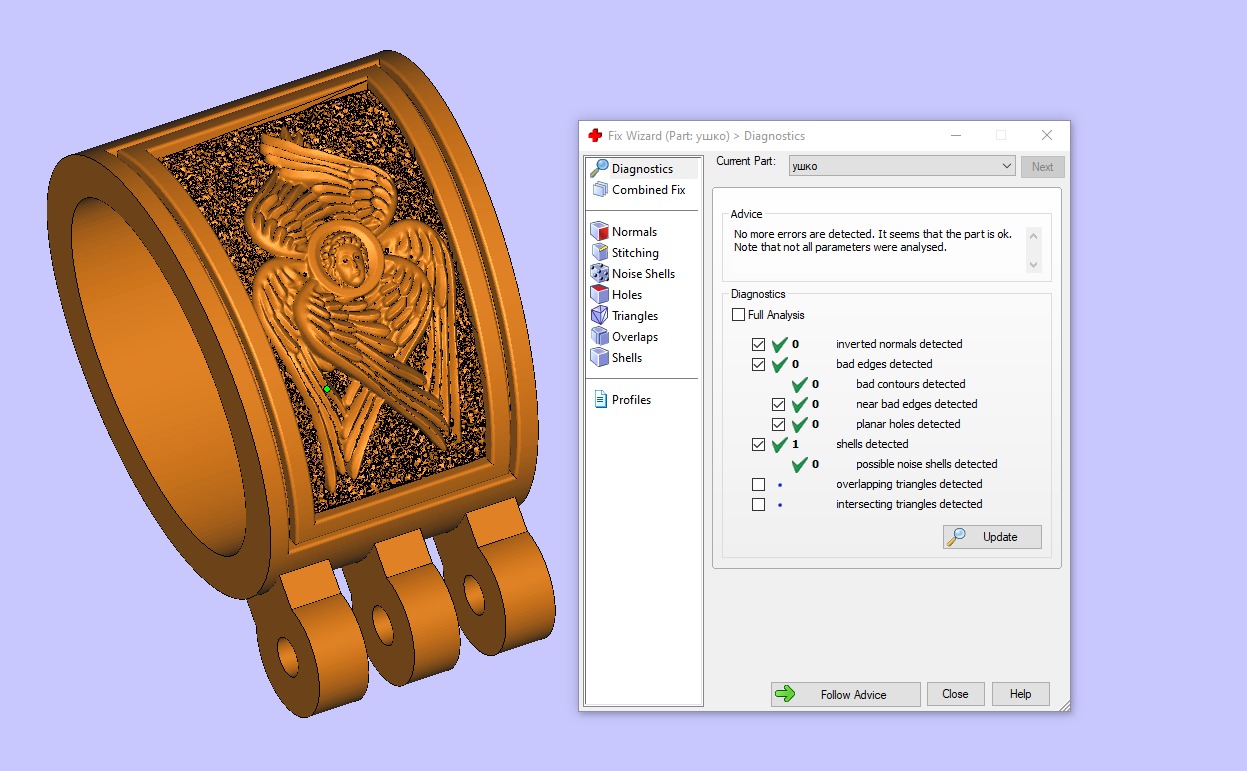Click the Update button
The image size is (1247, 771).
point(992,537)
